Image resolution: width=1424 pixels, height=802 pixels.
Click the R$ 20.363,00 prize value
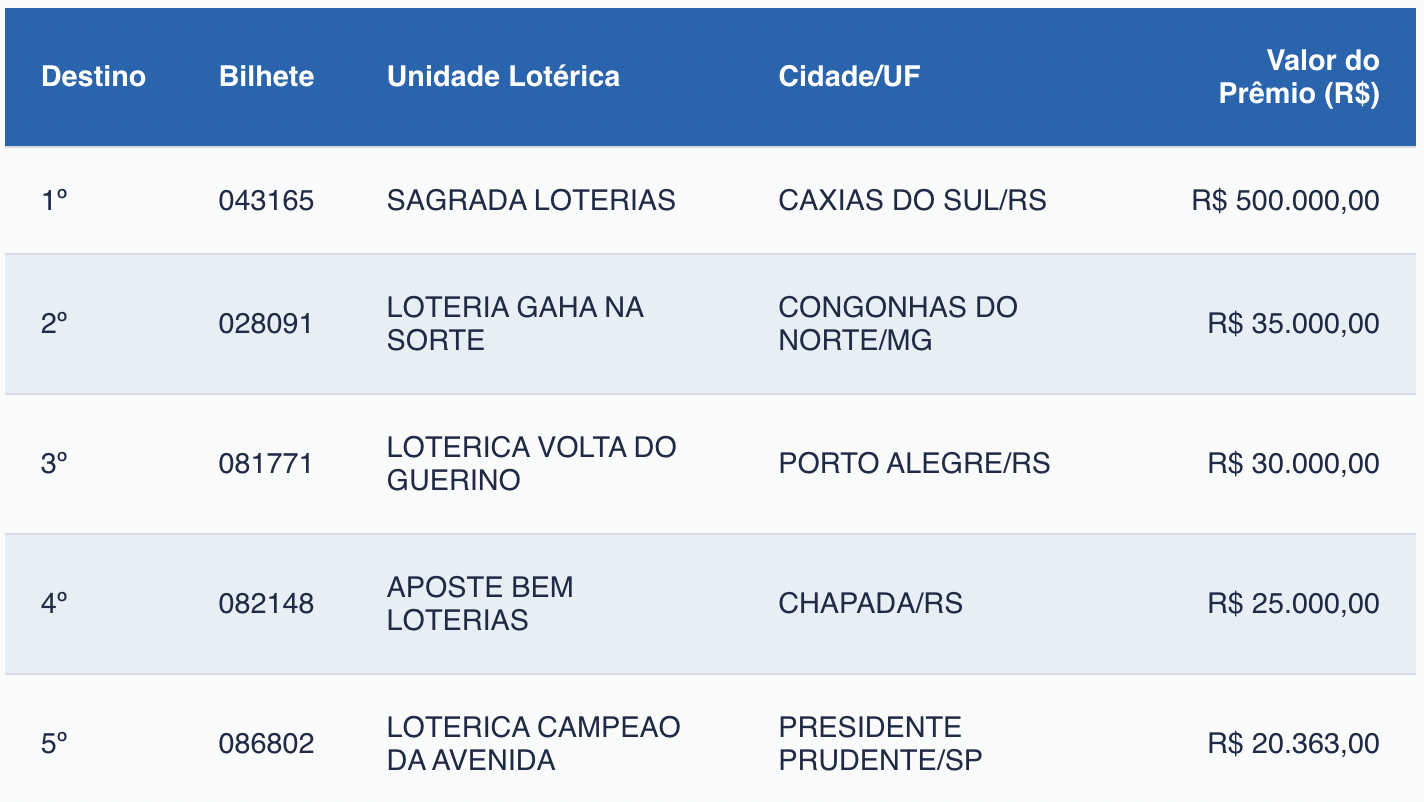pyautogui.click(x=1293, y=744)
